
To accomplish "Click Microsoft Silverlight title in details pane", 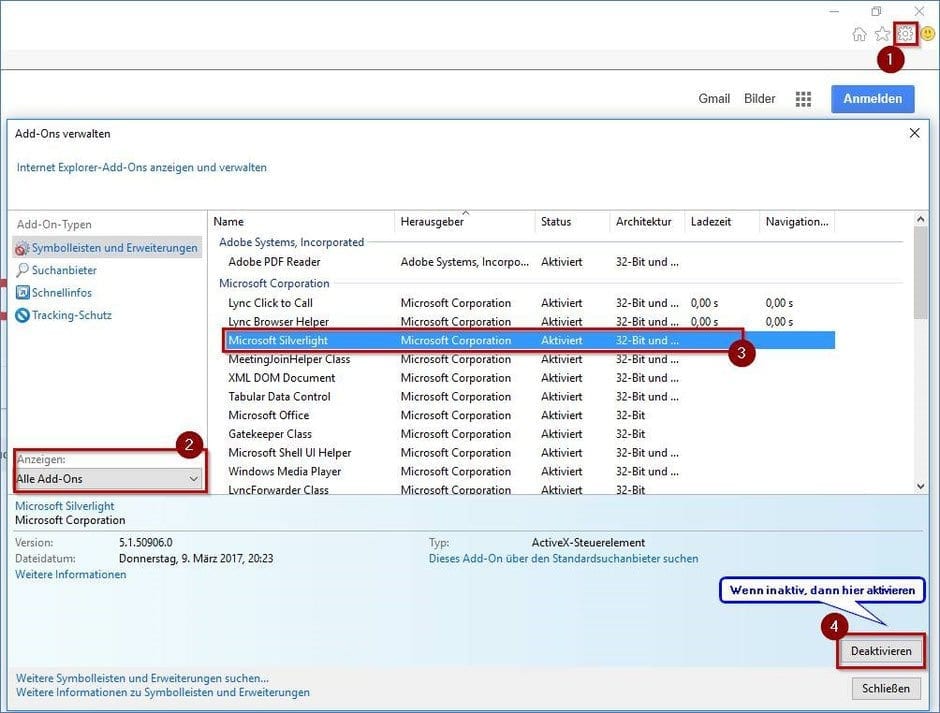I will point(64,506).
